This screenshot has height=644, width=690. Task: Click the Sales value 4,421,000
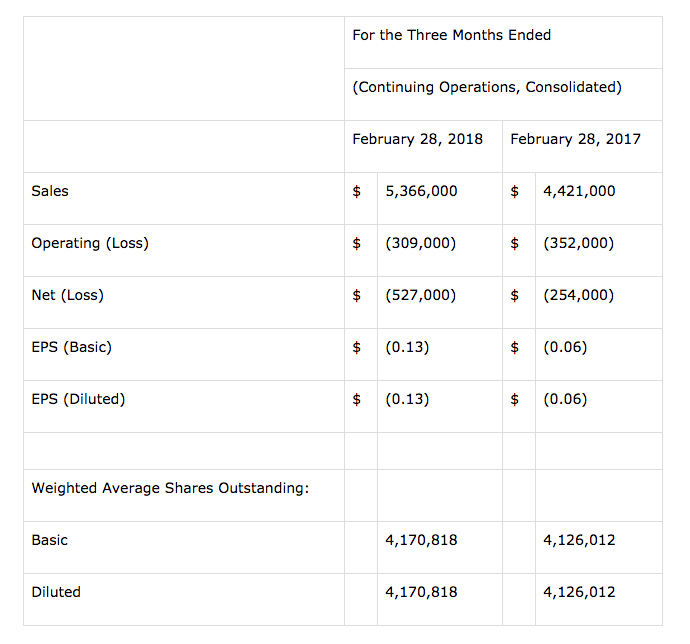pos(579,191)
